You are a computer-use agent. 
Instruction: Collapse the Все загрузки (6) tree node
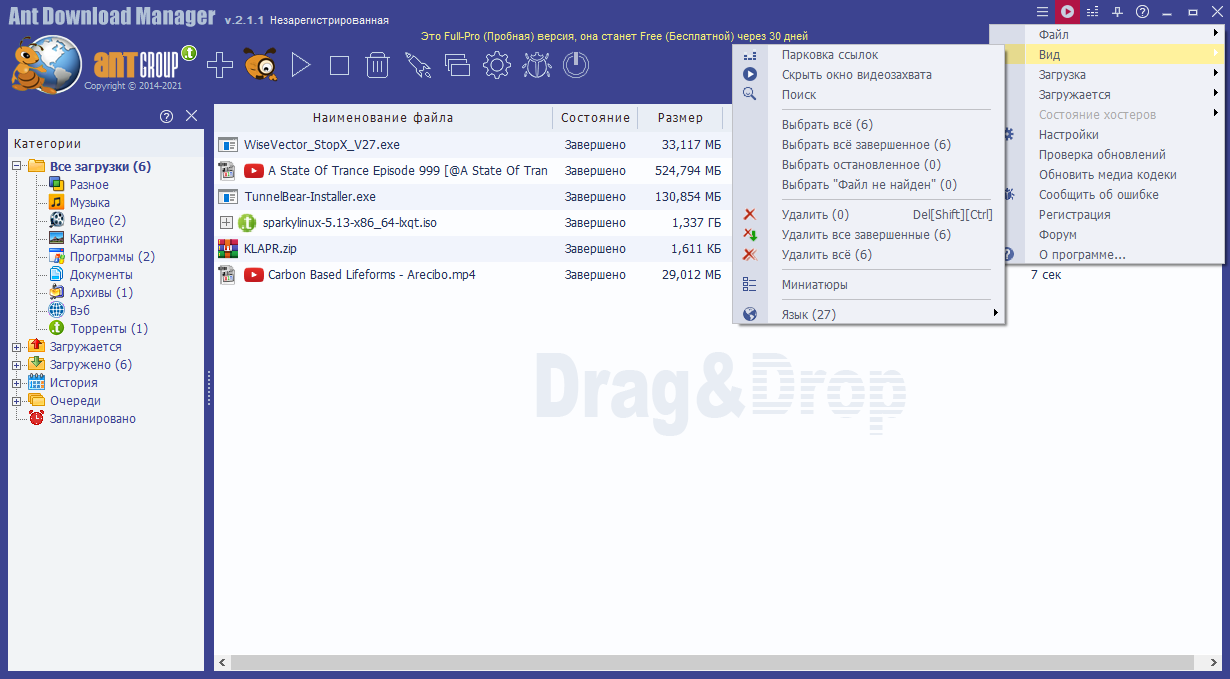pyautogui.click(x=17, y=166)
